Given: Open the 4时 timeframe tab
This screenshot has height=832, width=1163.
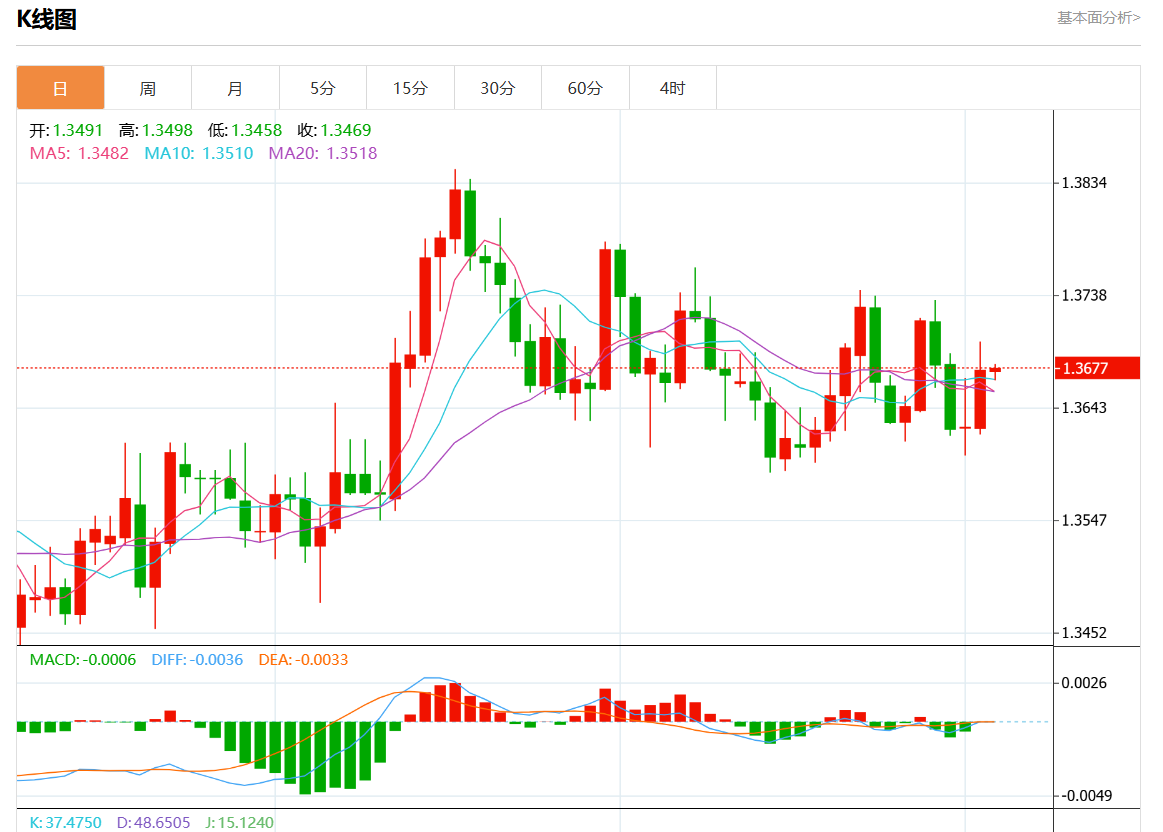Looking at the screenshot, I should (673, 88).
